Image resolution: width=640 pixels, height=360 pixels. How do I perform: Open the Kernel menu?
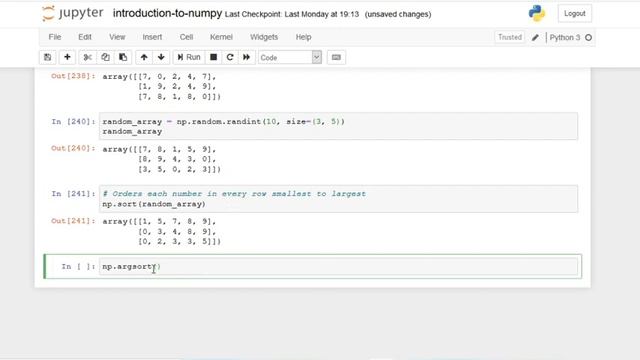tap(221, 37)
